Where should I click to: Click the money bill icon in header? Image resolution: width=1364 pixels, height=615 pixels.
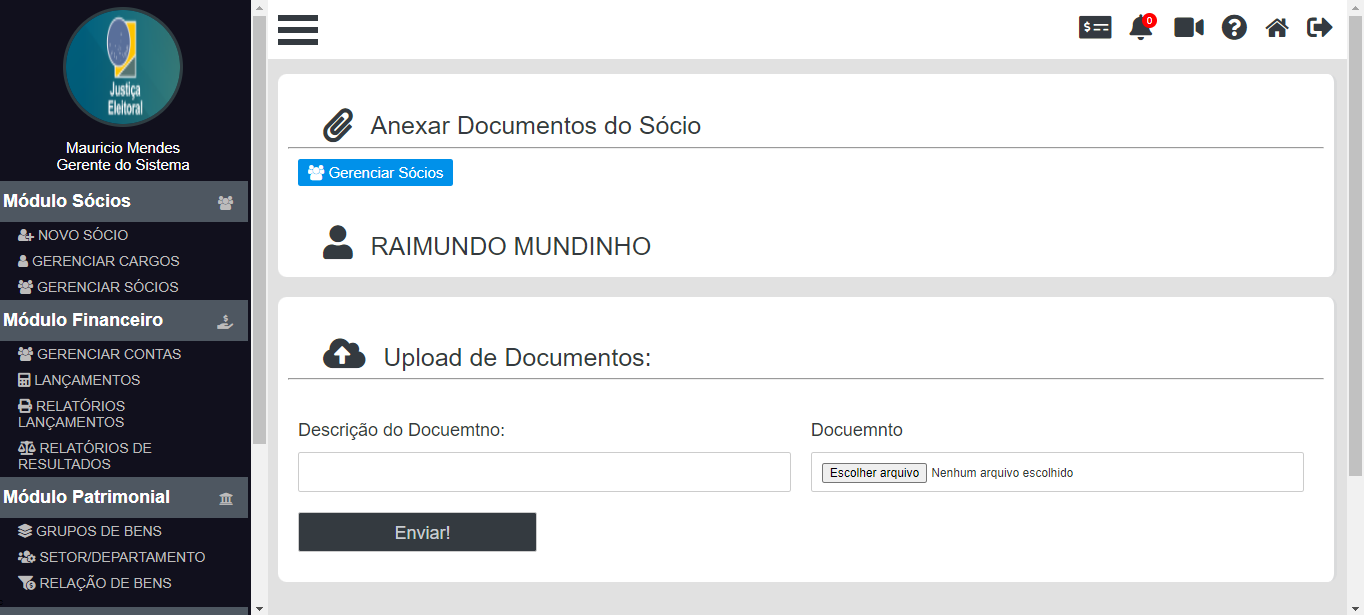[1095, 28]
